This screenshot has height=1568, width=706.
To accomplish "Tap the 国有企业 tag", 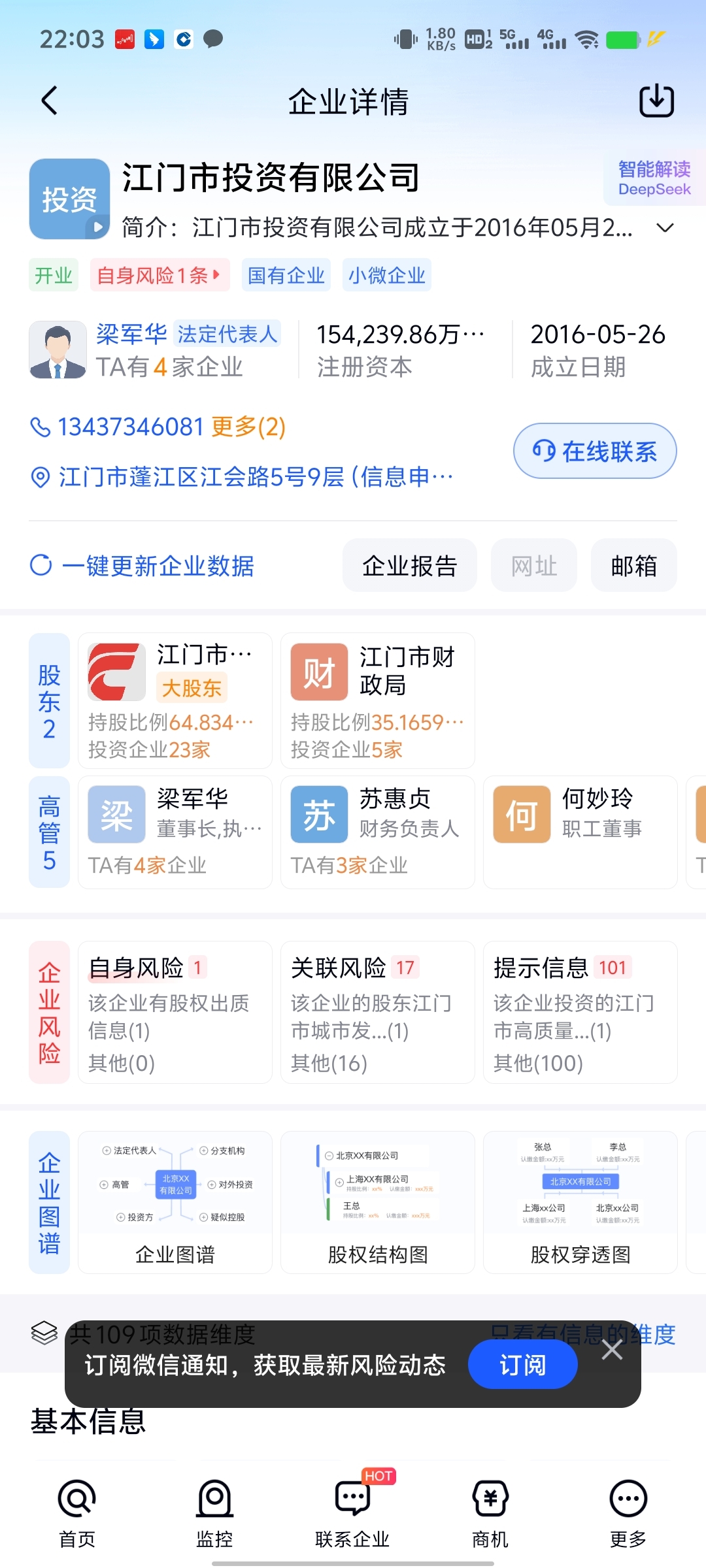I will [x=286, y=275].
